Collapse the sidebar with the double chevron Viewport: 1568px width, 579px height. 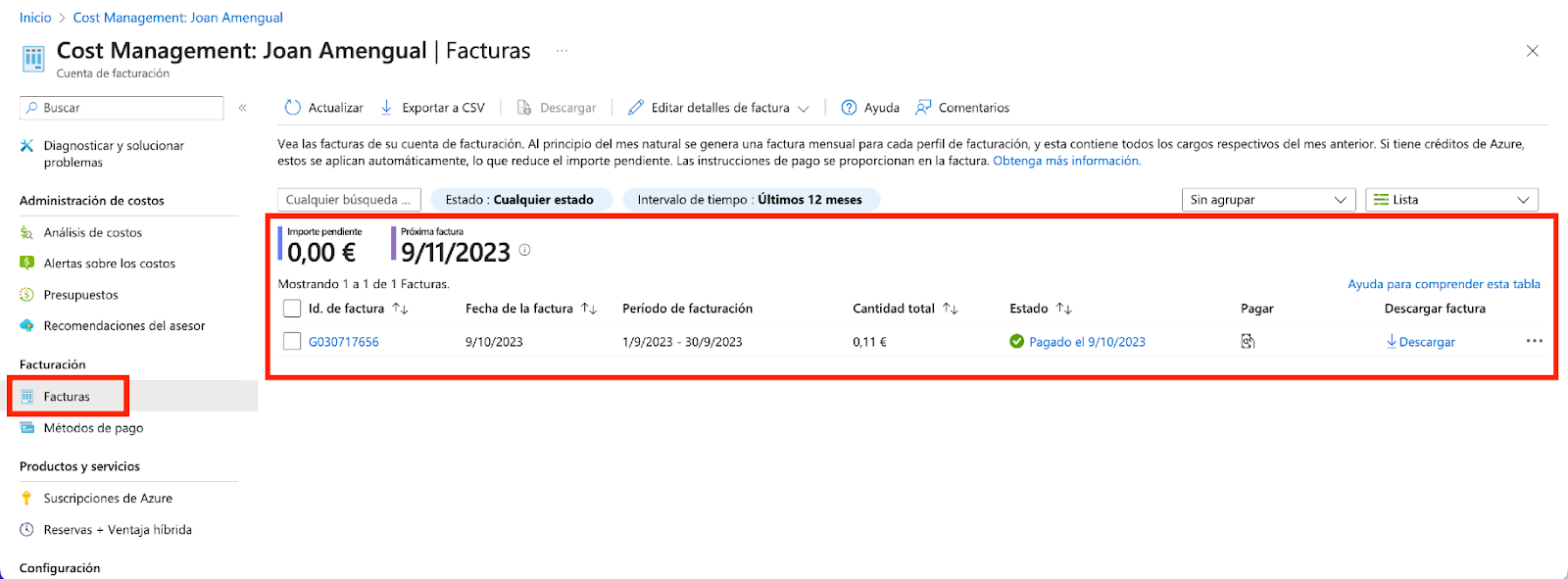click(x=242, y=108)
